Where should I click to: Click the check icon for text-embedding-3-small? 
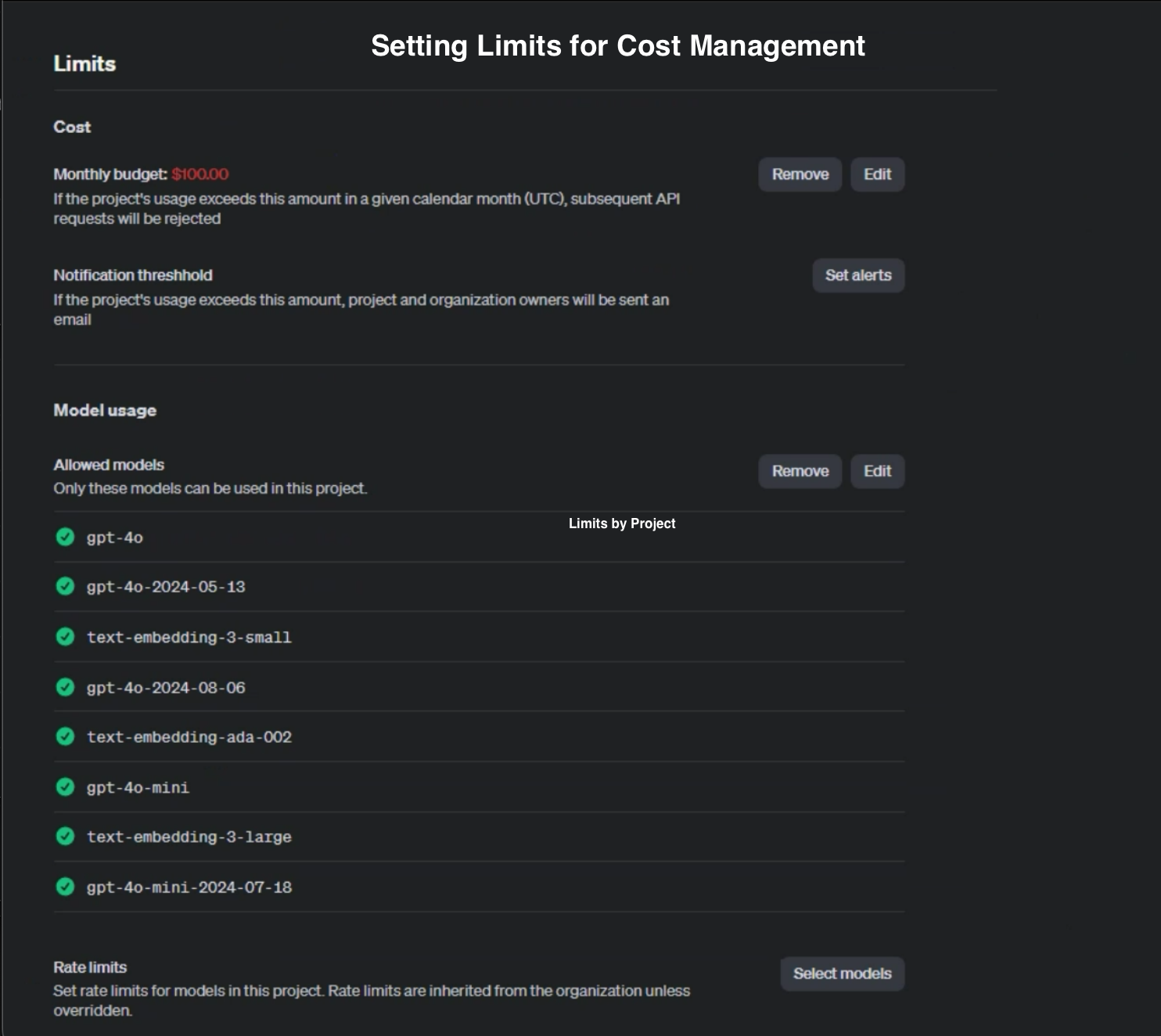click(66, 637)
